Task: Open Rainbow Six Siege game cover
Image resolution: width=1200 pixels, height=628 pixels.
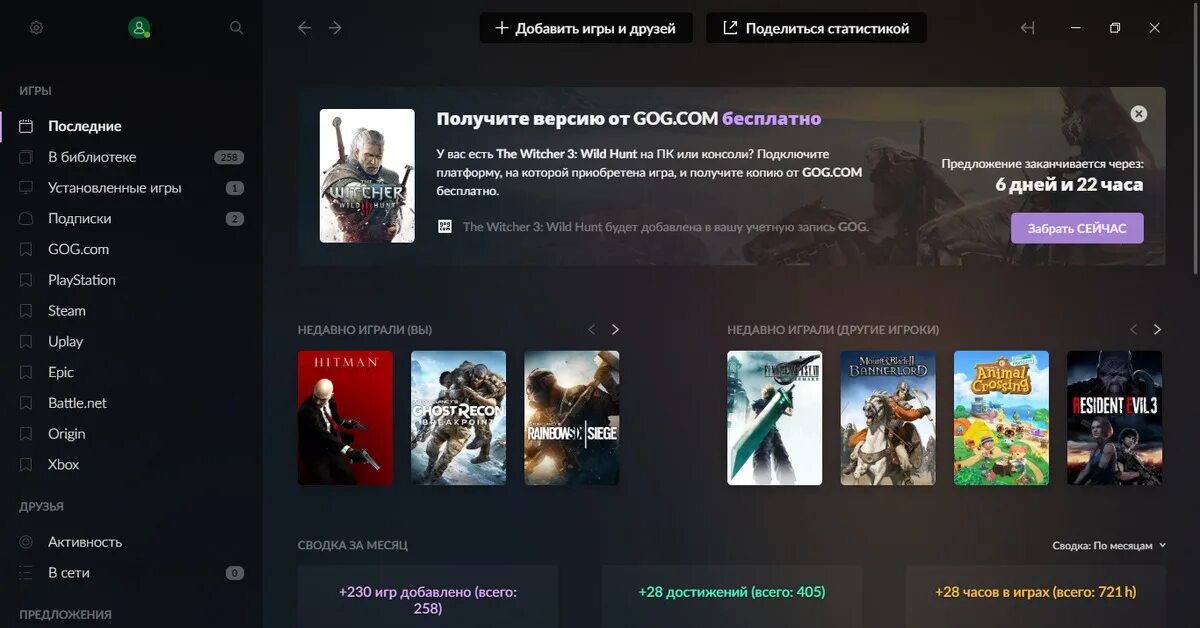Action: click(572, 418)
